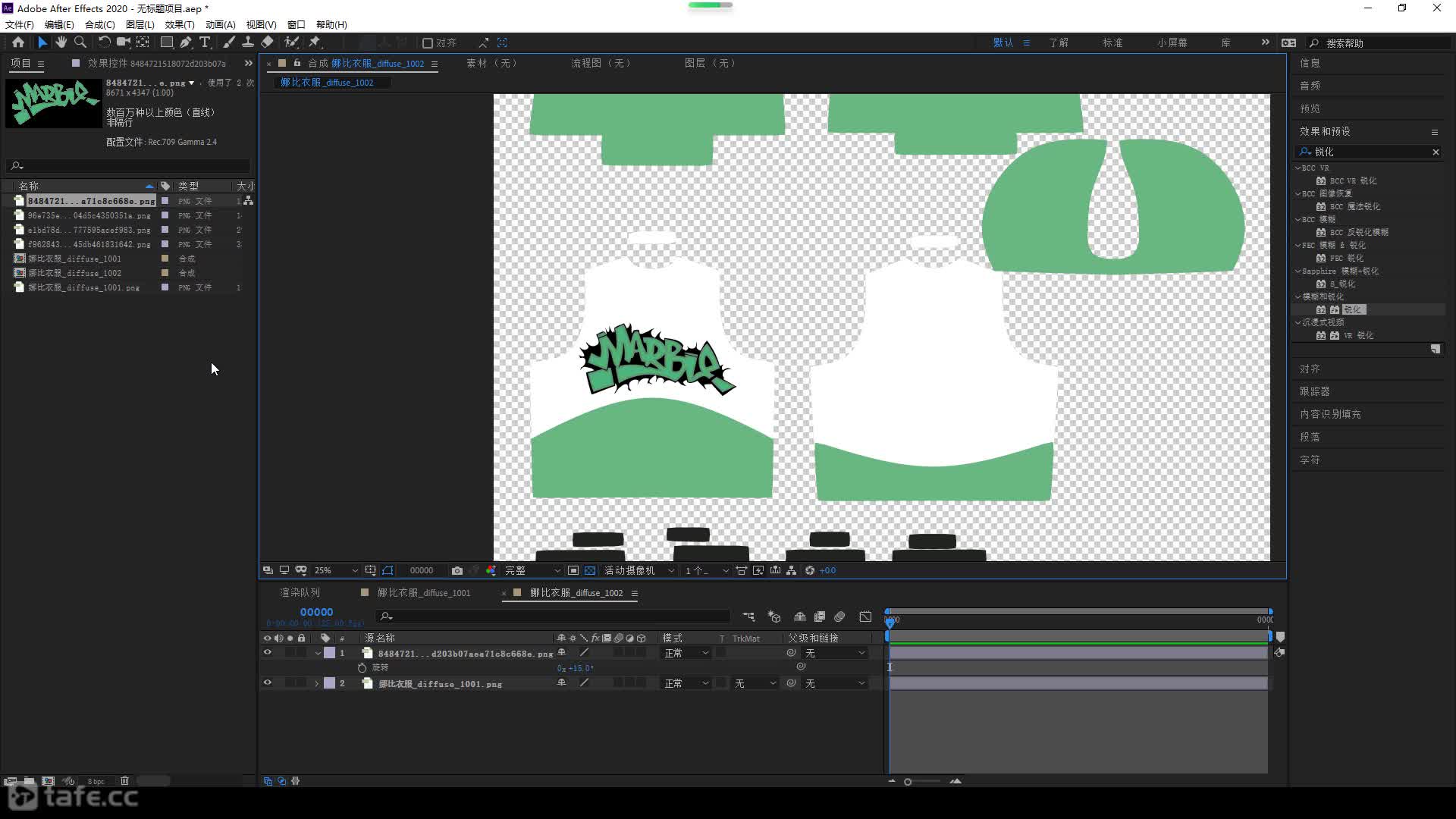Click the snapshot camera icon in viewer
Viewport: 1456px width, 819px height.
click(457, 570)
